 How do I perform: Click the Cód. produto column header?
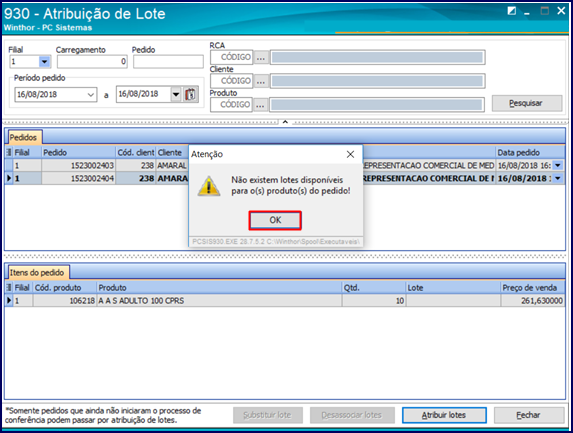pos(65,288)
